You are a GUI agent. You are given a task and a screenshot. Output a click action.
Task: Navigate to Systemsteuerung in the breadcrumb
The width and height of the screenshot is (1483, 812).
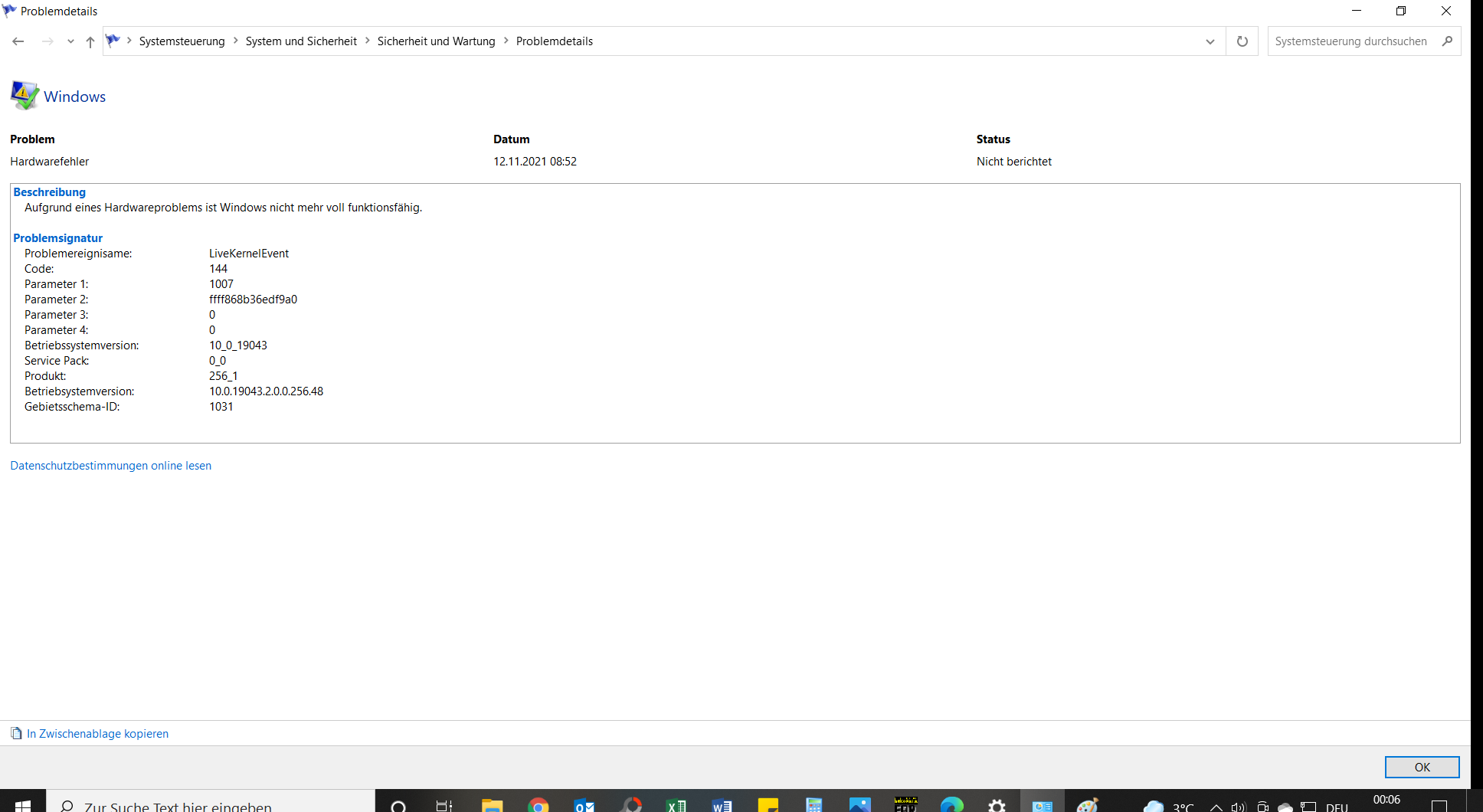coord(182,41)
